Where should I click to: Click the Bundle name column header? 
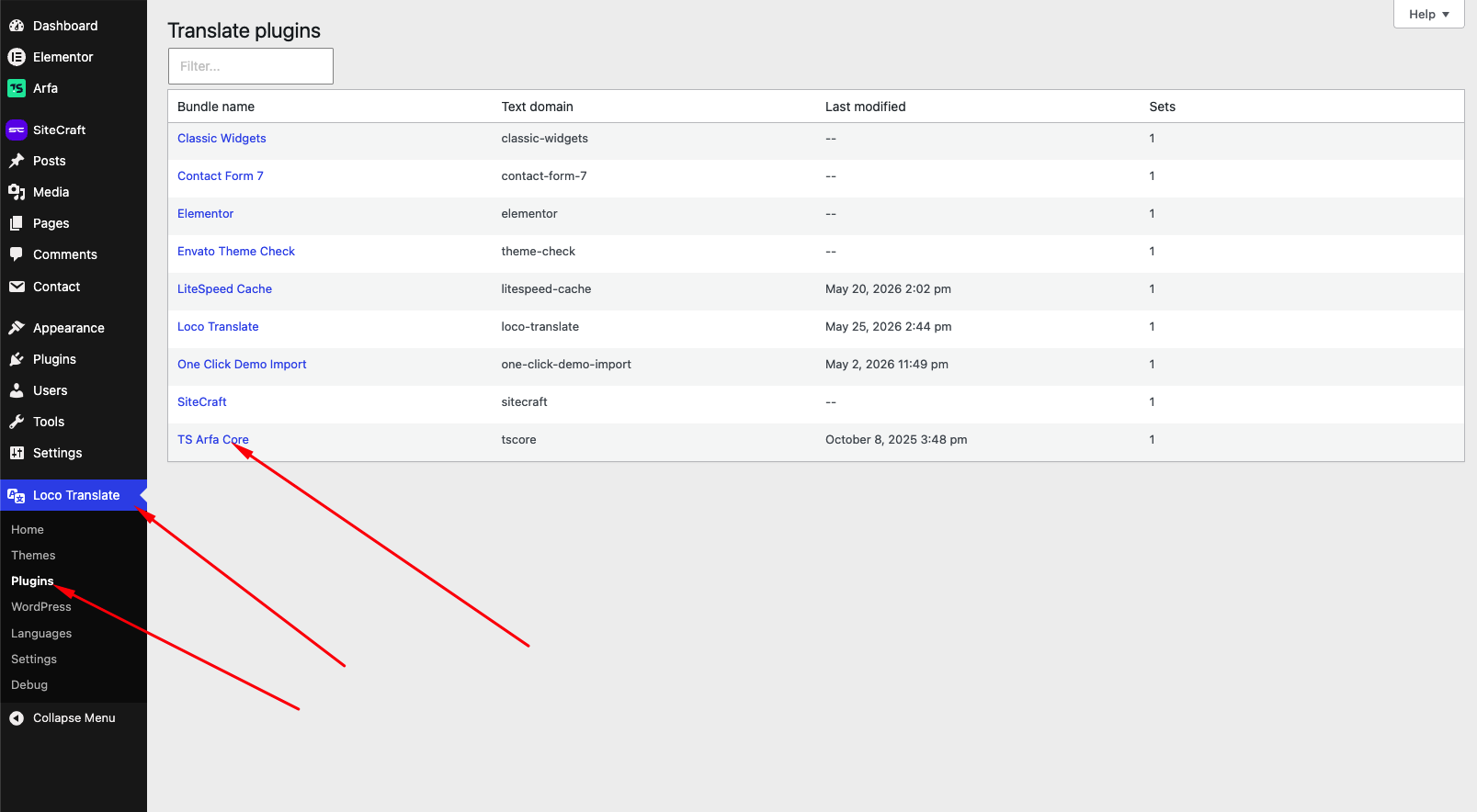[x=216, y=107]
